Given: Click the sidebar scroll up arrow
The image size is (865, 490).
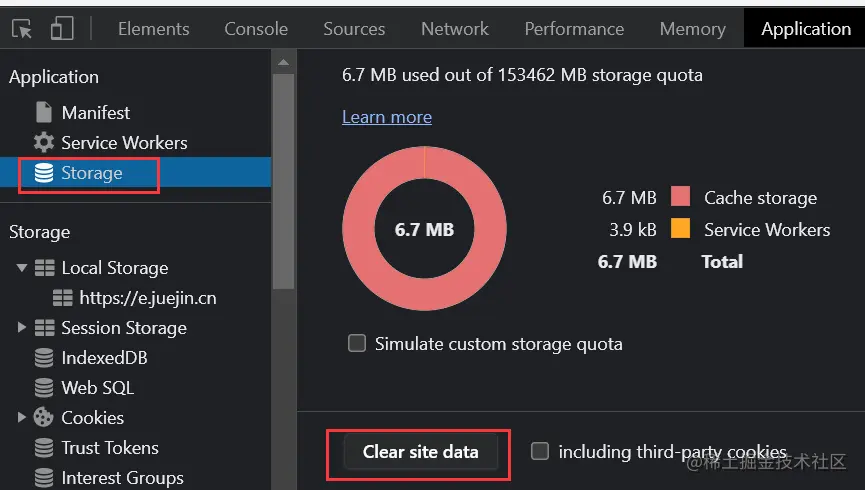Looking at the screenshot, I should [x=284, y=63].
